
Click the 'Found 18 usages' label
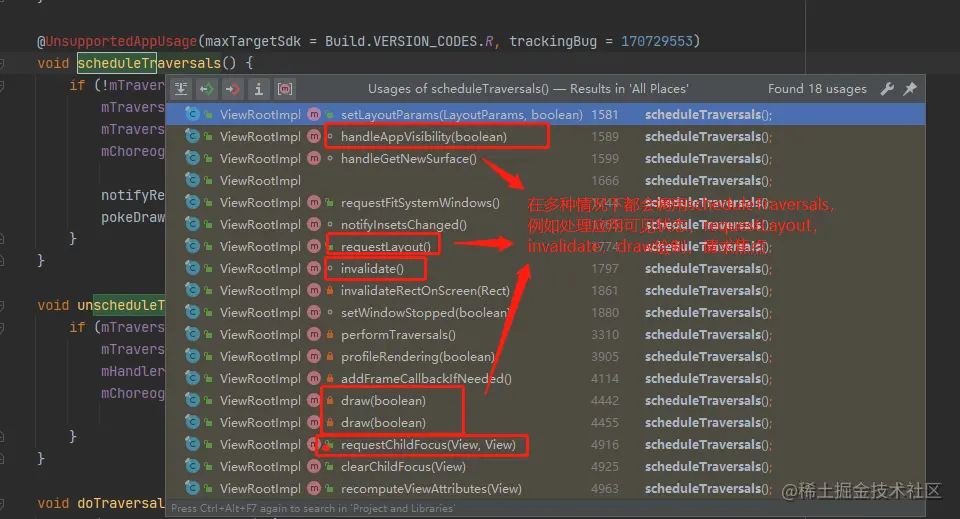pyautogui.click(x=817, y=89)
